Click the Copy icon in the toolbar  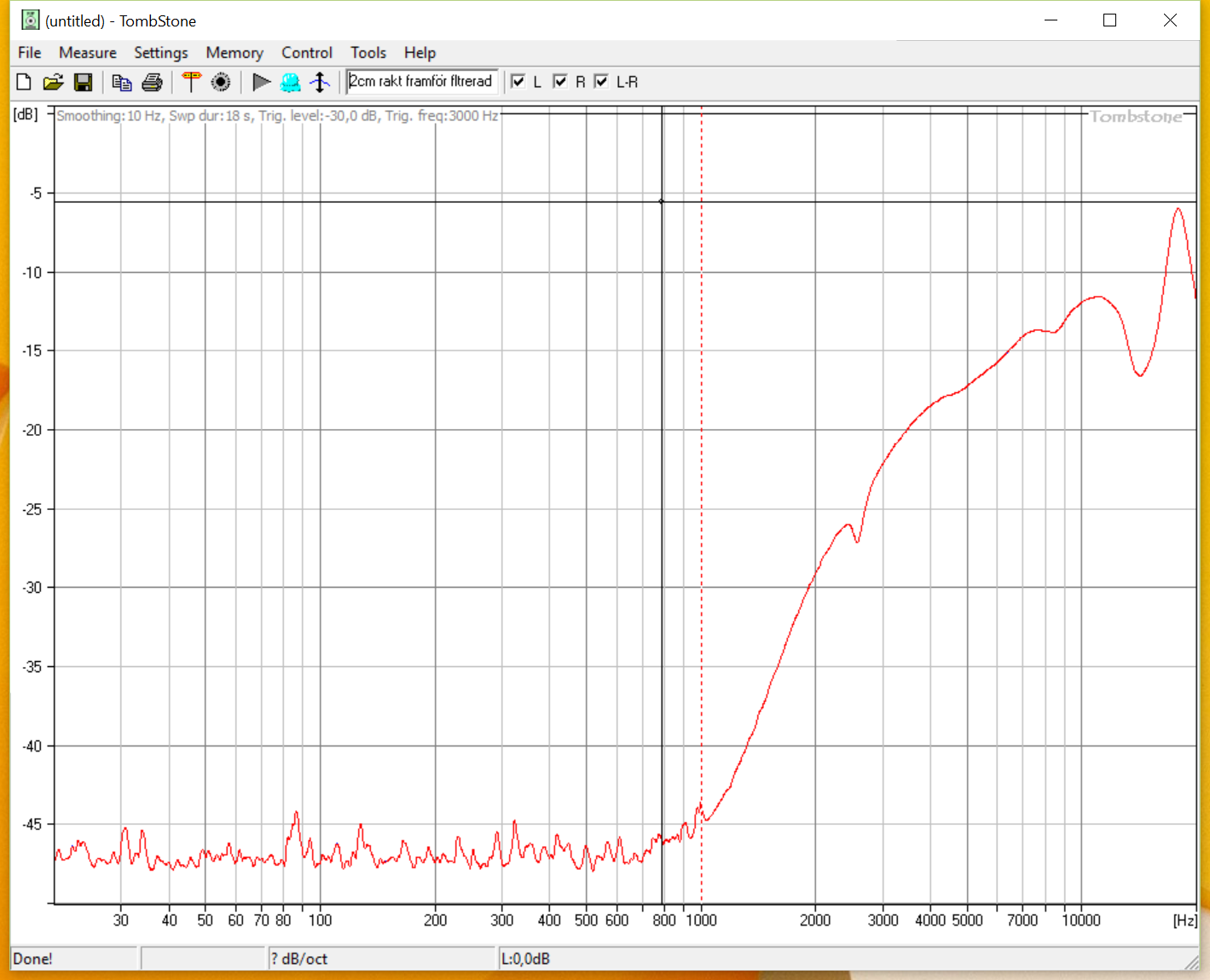[122, 82]
